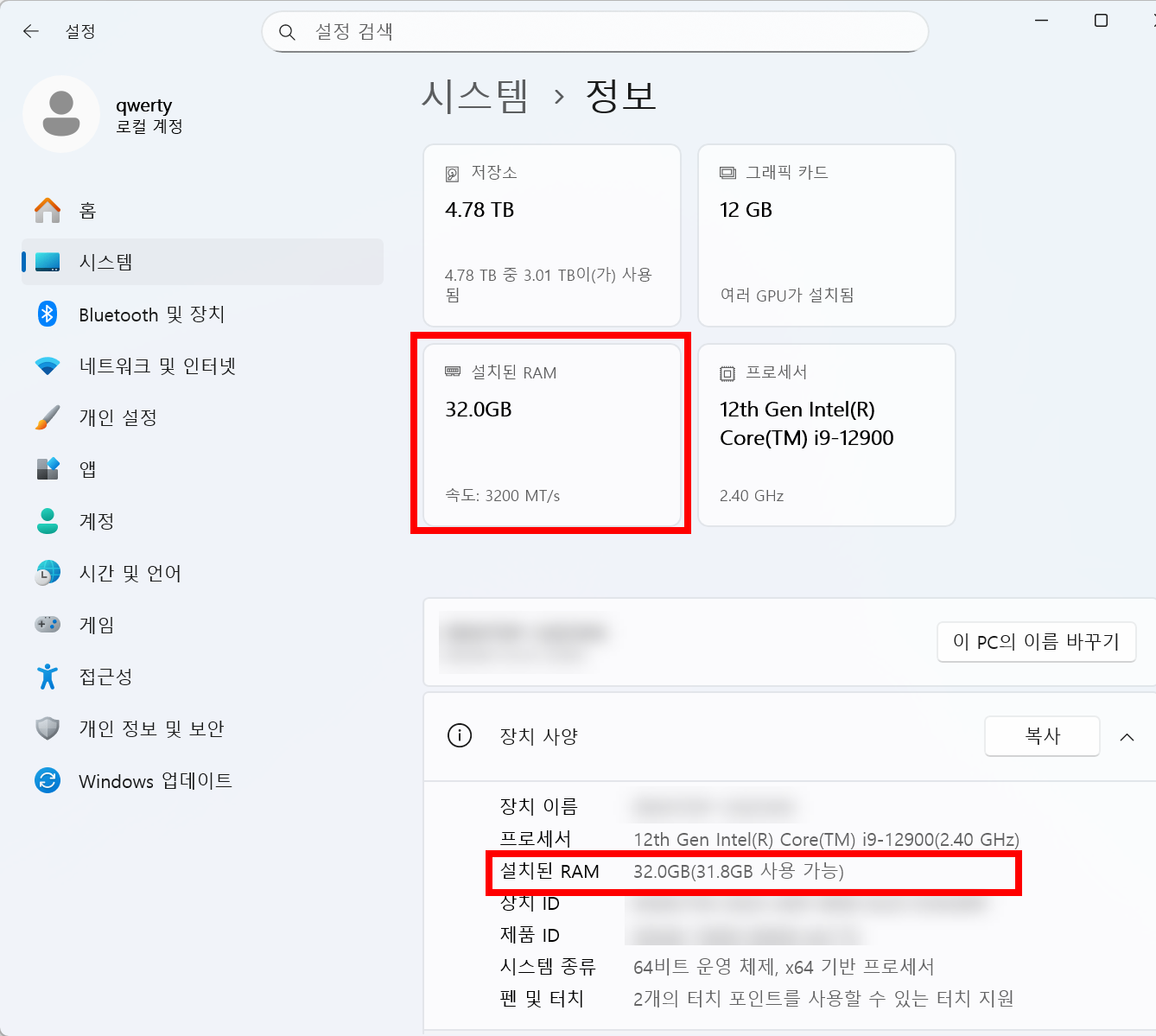Click the processor 12th Gen Intel value in specs
The height and width of the screenshot is (1036, 1156).
coord(827,839)
